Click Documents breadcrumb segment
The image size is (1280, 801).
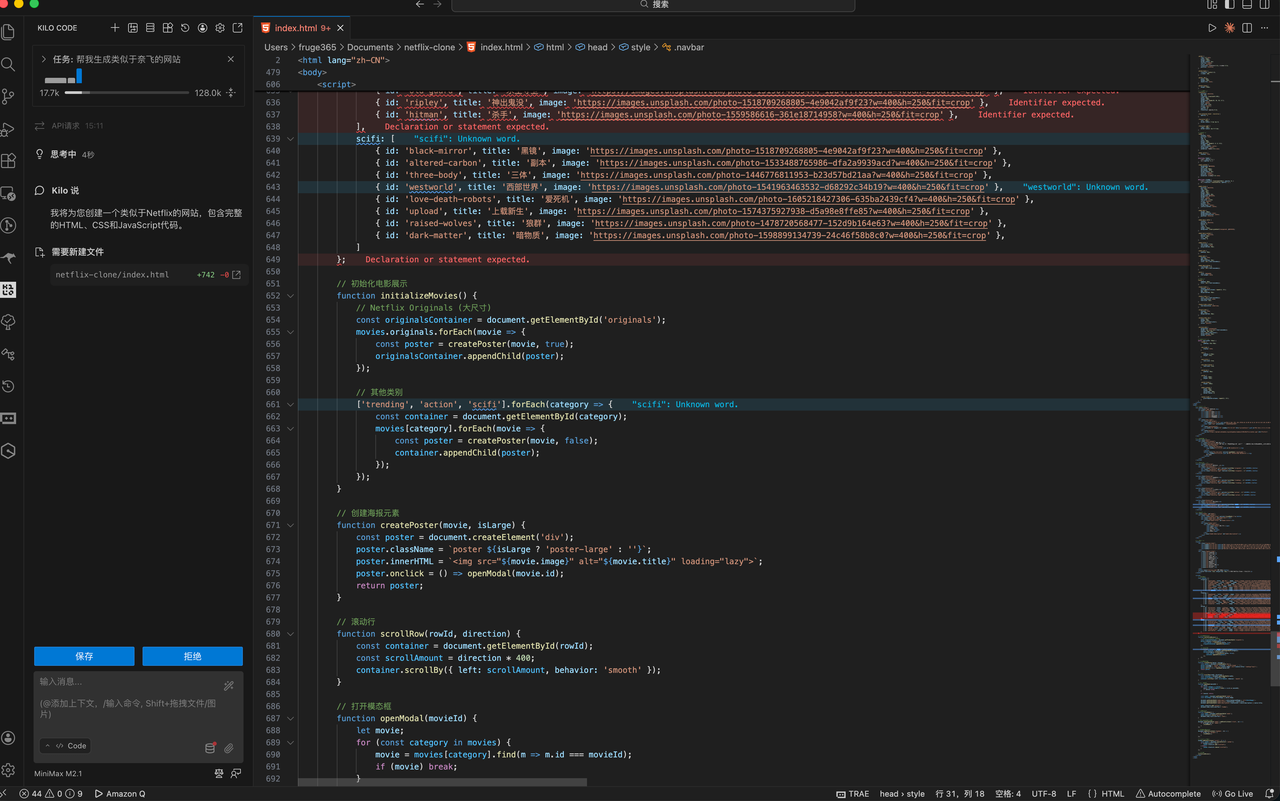pyautogui.click(x=370, y=47)
